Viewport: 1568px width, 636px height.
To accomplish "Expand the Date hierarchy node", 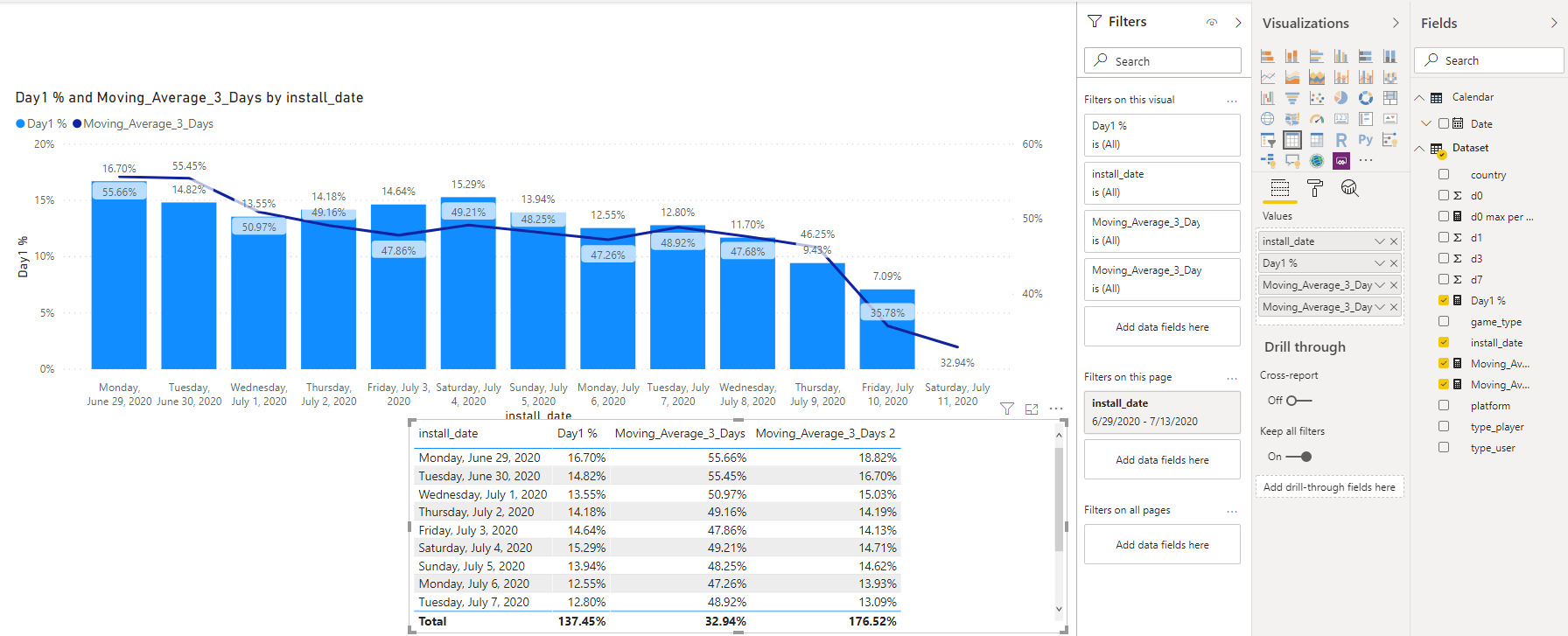I will click(1426, 123).
